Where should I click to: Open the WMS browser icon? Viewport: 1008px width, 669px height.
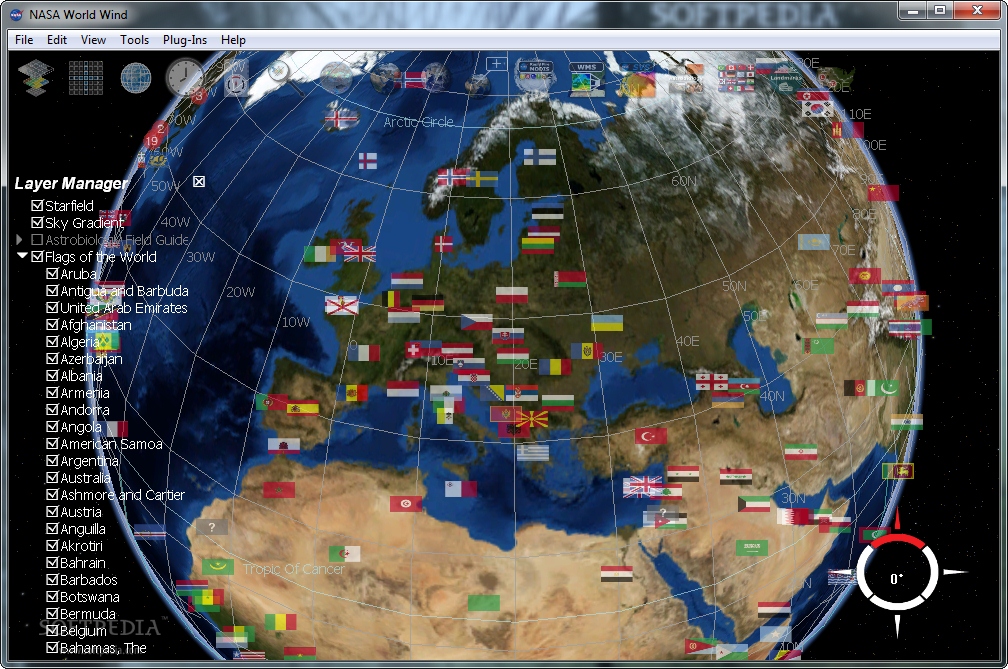coord(586,78)
